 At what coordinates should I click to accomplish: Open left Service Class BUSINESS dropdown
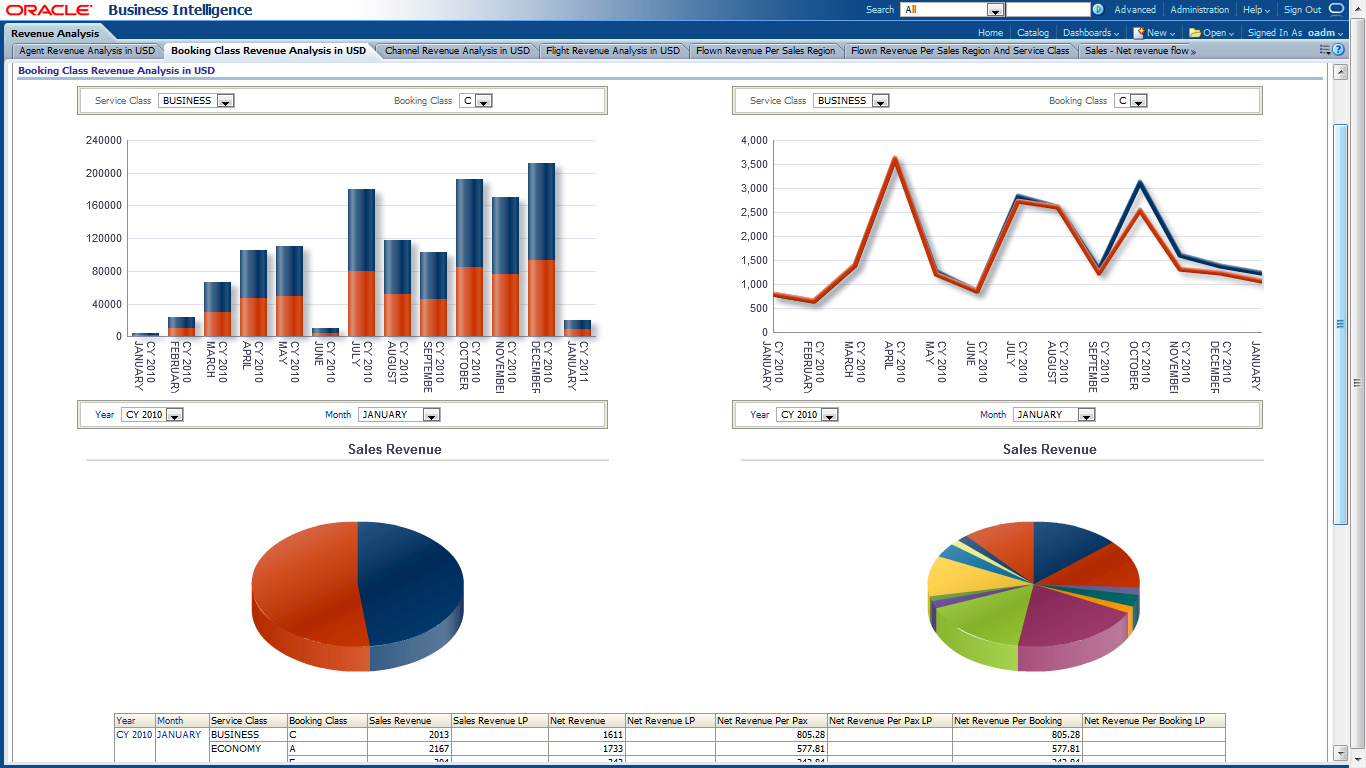pos(225,101)
